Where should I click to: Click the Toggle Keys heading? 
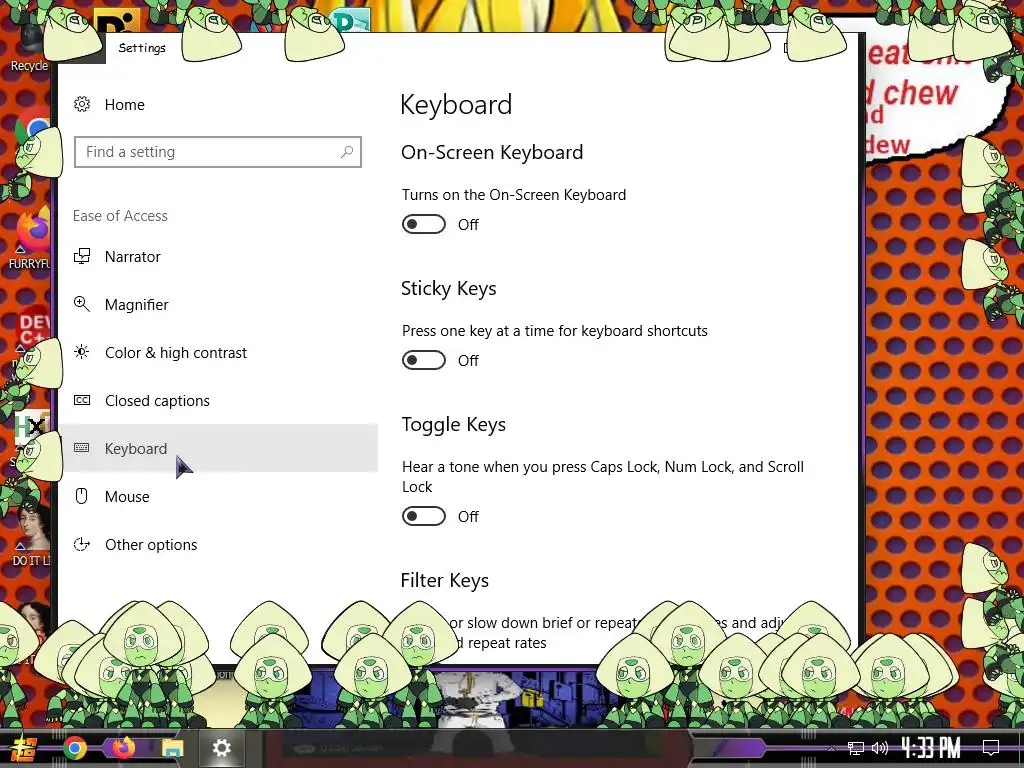point(454,424)
